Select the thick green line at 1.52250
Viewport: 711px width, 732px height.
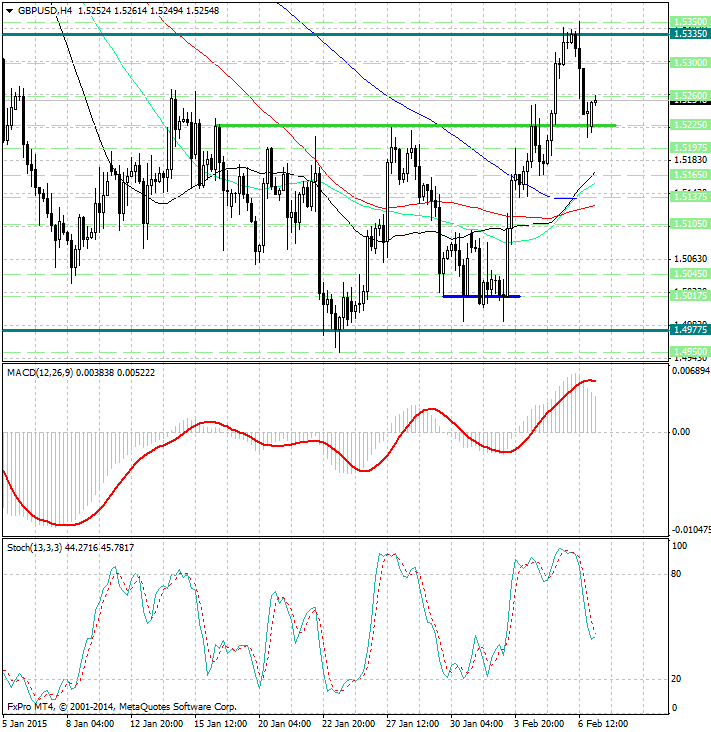click(x=415, y=126)
